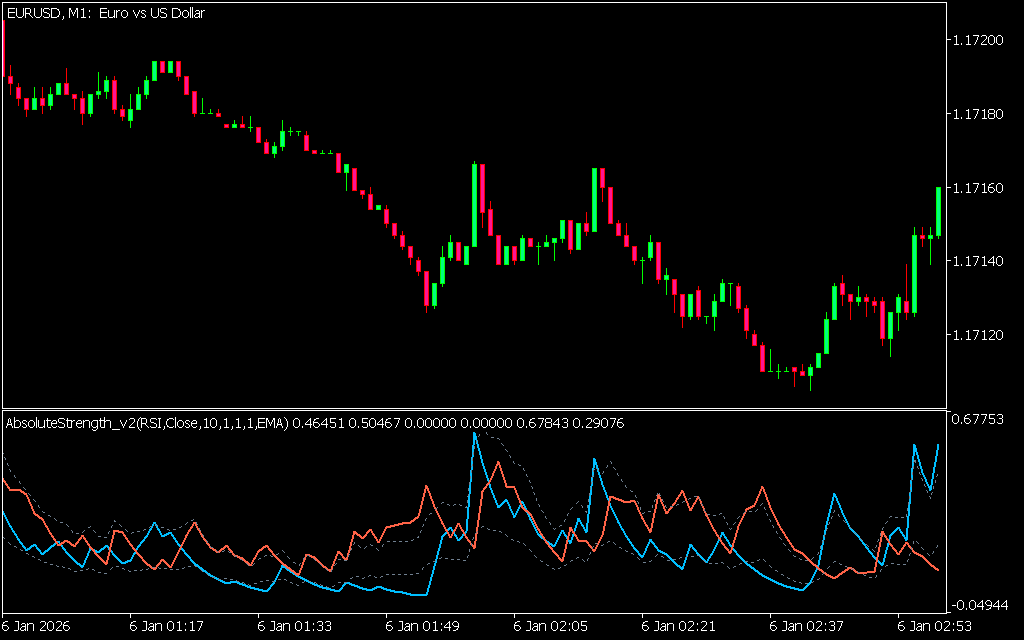Viewport: 1024px width, 640px height.
Task: Select the 6 Jan 01:17 time label
Action: click(x=167, y=626)
